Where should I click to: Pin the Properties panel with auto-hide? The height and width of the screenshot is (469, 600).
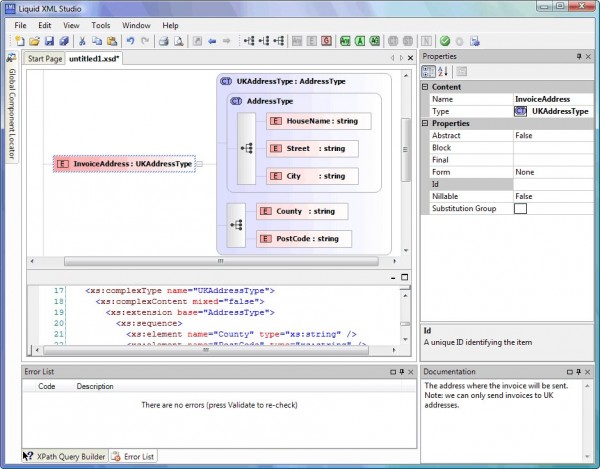579,57
